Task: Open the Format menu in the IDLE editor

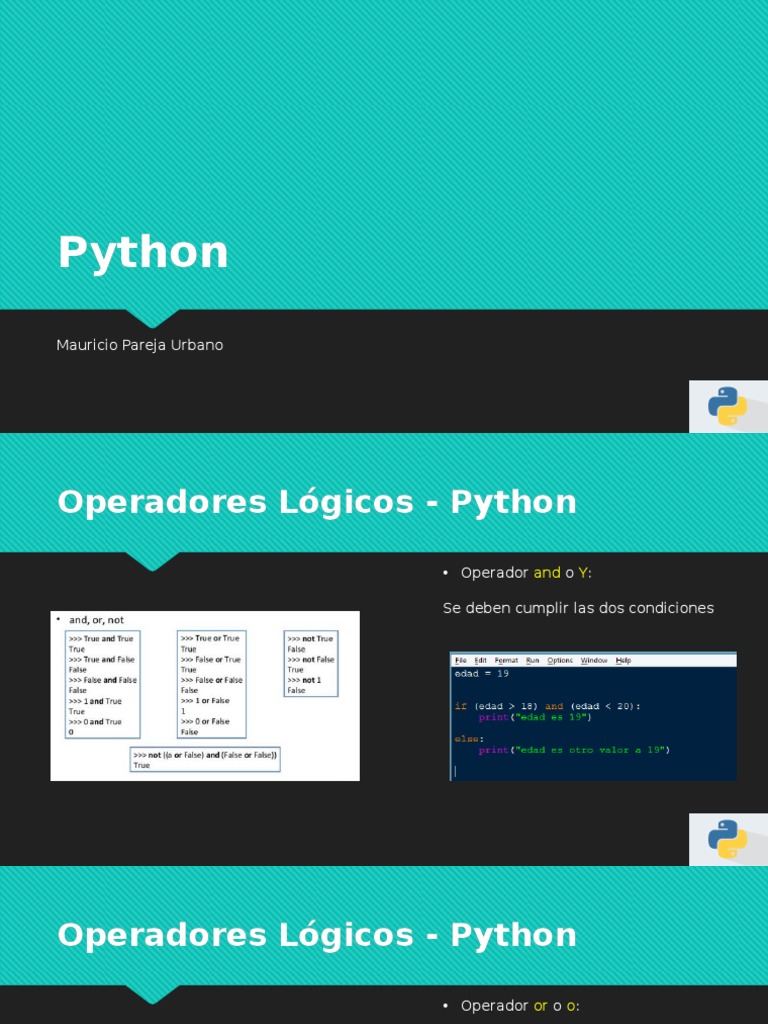Action: click(x=506, y=660)
